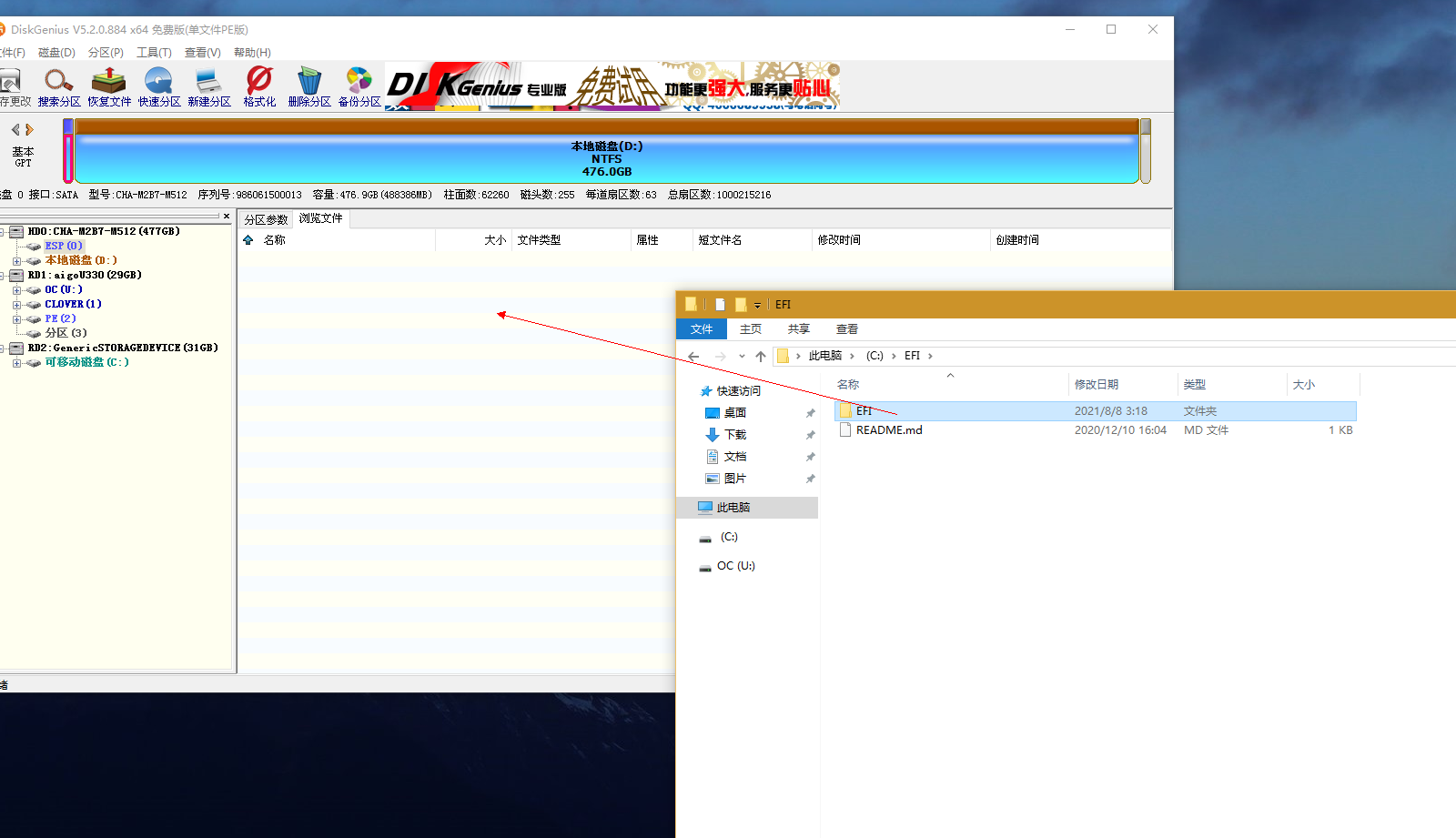The height and width of the screenshot is (838, 1456).
Task: Click the 恢复文件 (Recover Files) toolbar icon
Action: [x=109, y=83]
